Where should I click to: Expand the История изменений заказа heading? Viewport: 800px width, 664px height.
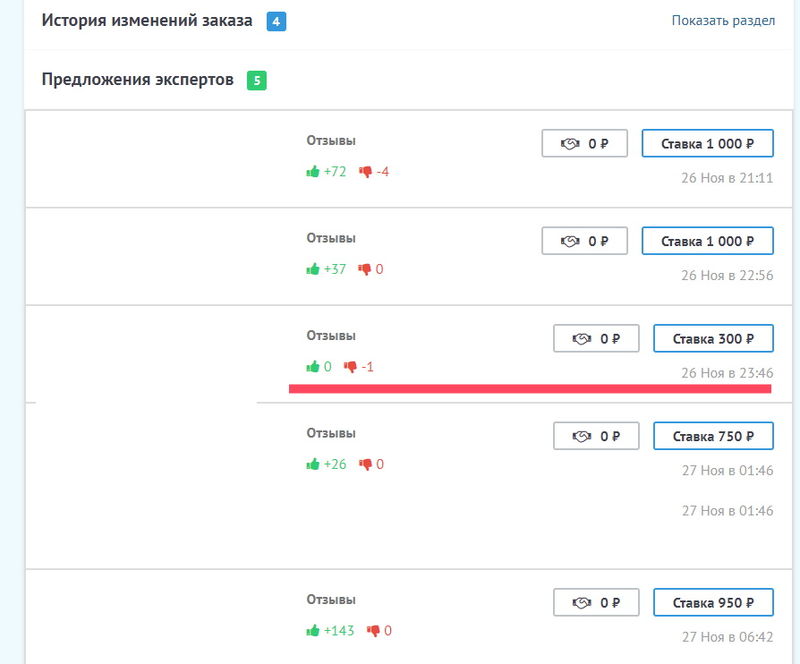tap(147, 21)
